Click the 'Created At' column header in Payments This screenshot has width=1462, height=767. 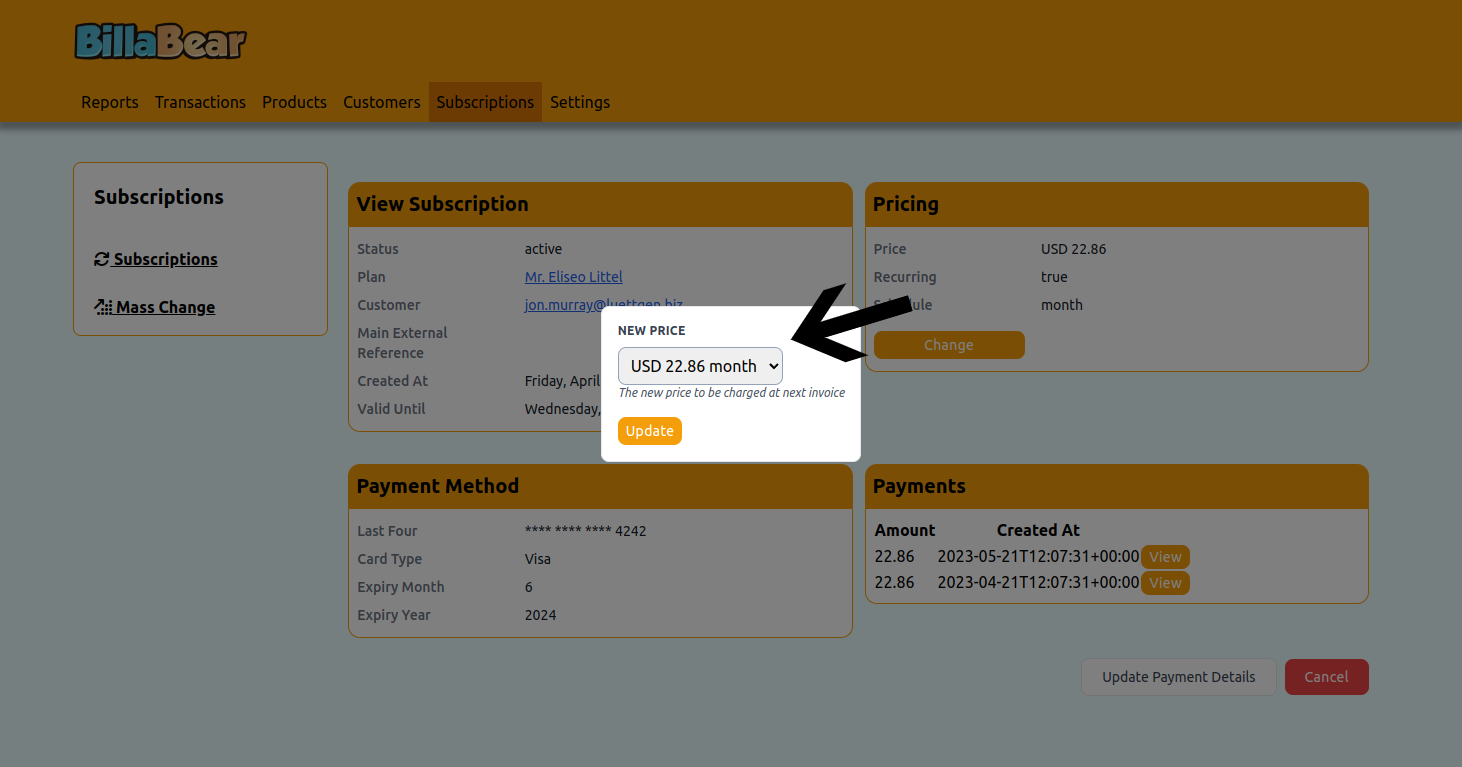(1038, 530)
